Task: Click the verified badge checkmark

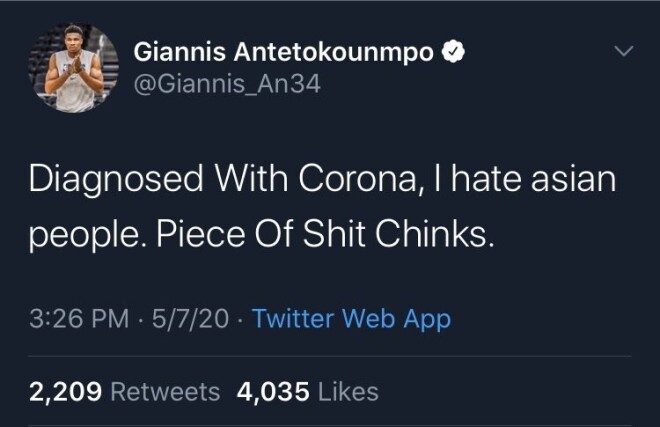Action: point(452,52)
